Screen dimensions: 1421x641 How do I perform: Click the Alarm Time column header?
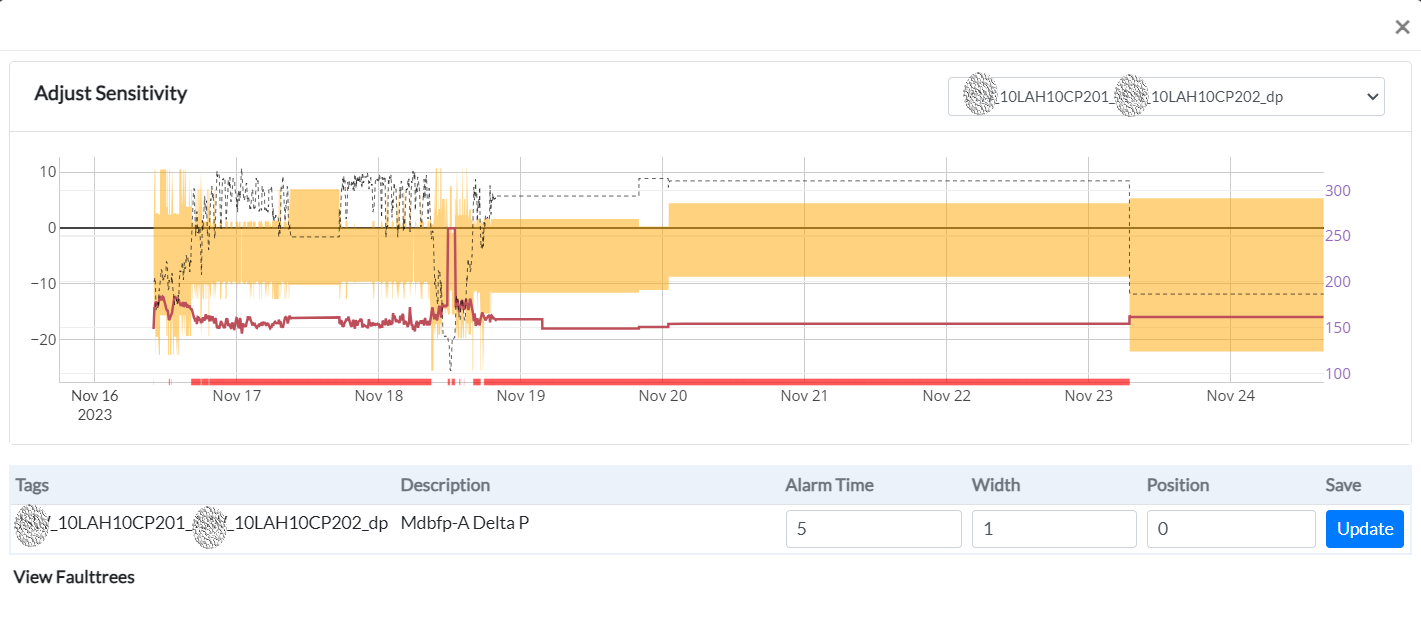click(829, 485)
